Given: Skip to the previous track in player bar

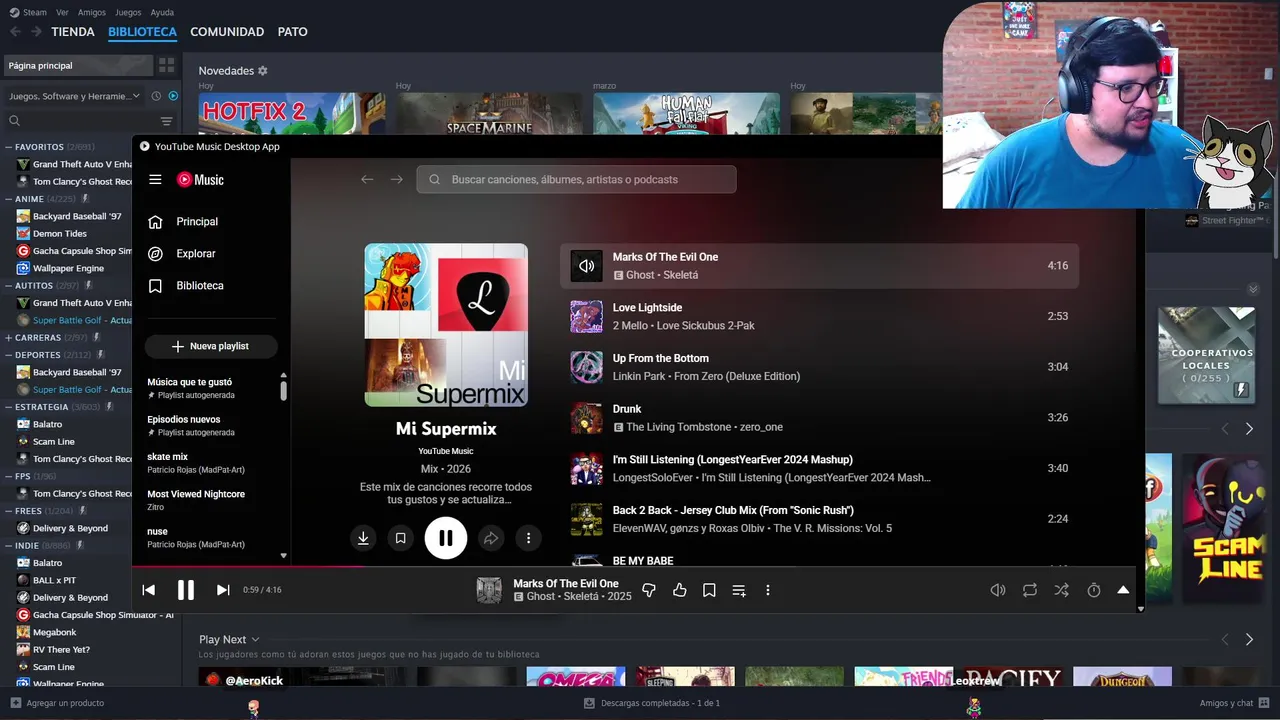Looking at the screenshot, I should point(149,590).
